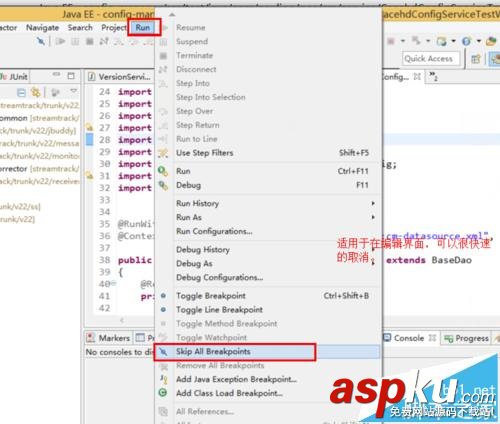The width and height of the screenshot is (500, 424).
Task: Open dropdown next to blue round icon
Action: [479, 41]
